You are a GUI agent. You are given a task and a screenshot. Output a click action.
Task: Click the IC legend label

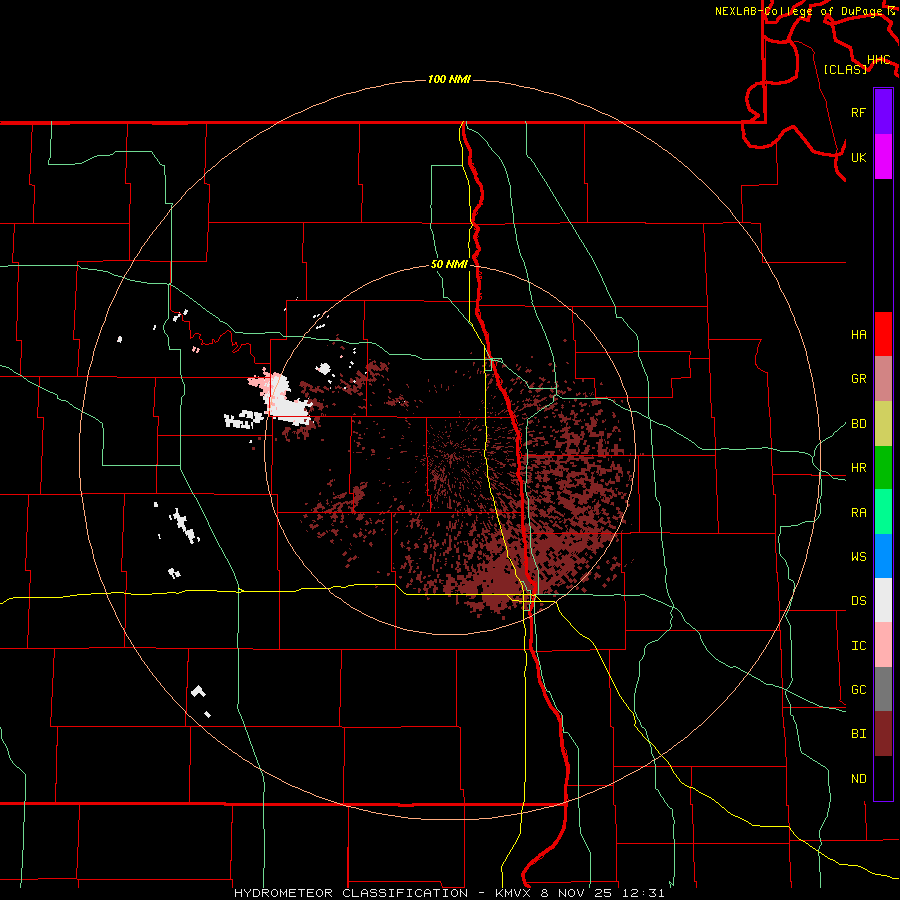click(858, 646)
